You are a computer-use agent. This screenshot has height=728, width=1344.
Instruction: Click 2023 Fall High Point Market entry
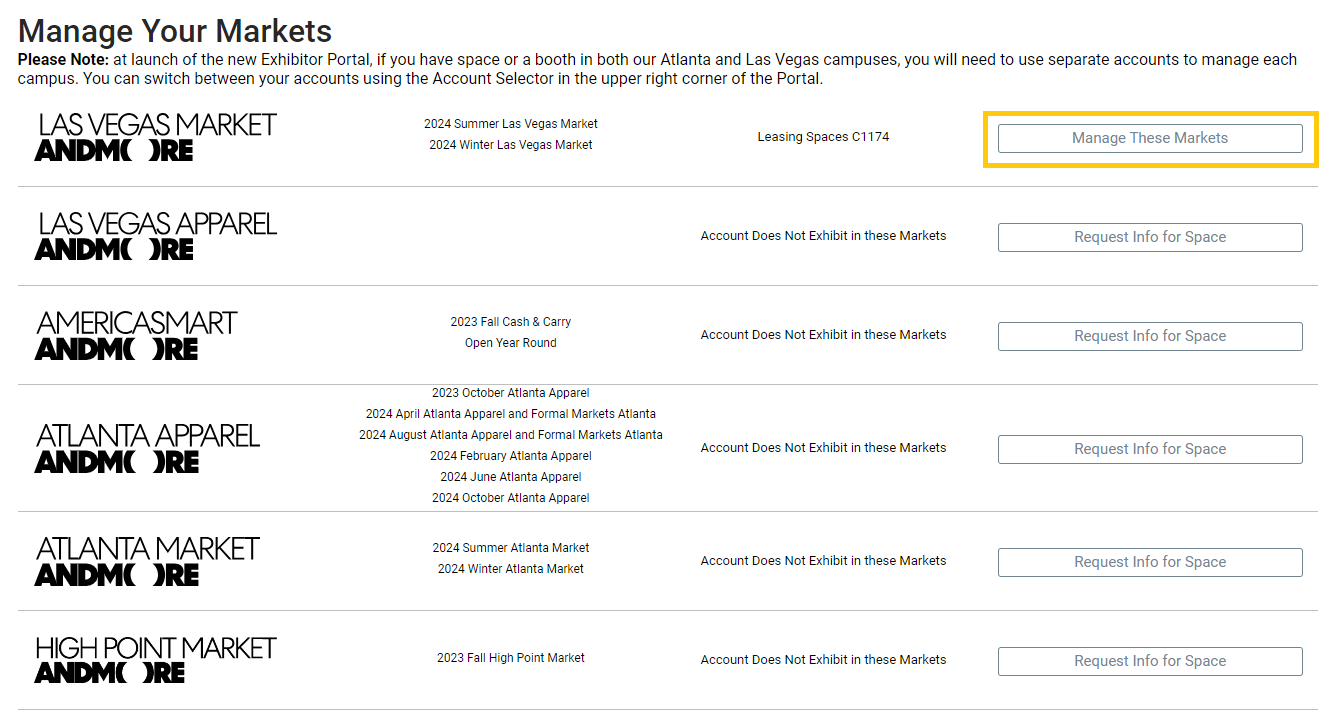(511, 658)
